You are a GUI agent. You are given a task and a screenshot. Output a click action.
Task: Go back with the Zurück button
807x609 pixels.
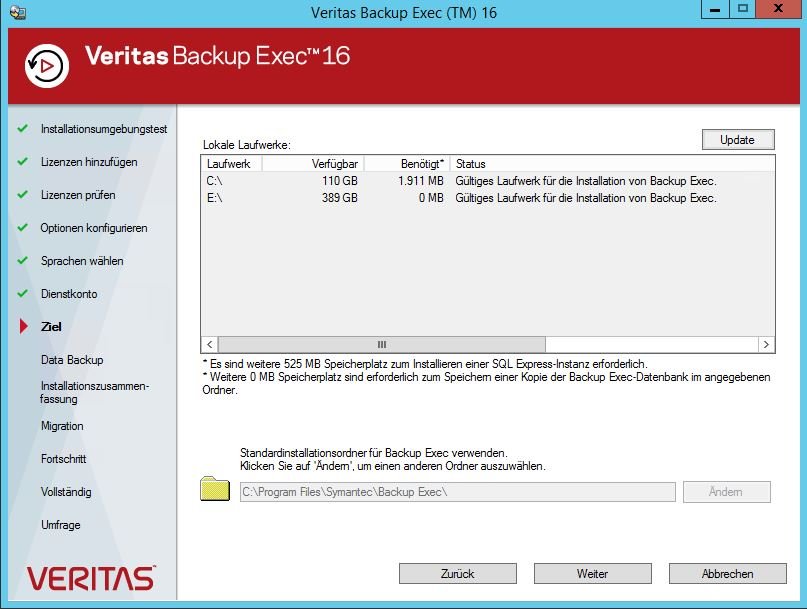pos(458,573)
